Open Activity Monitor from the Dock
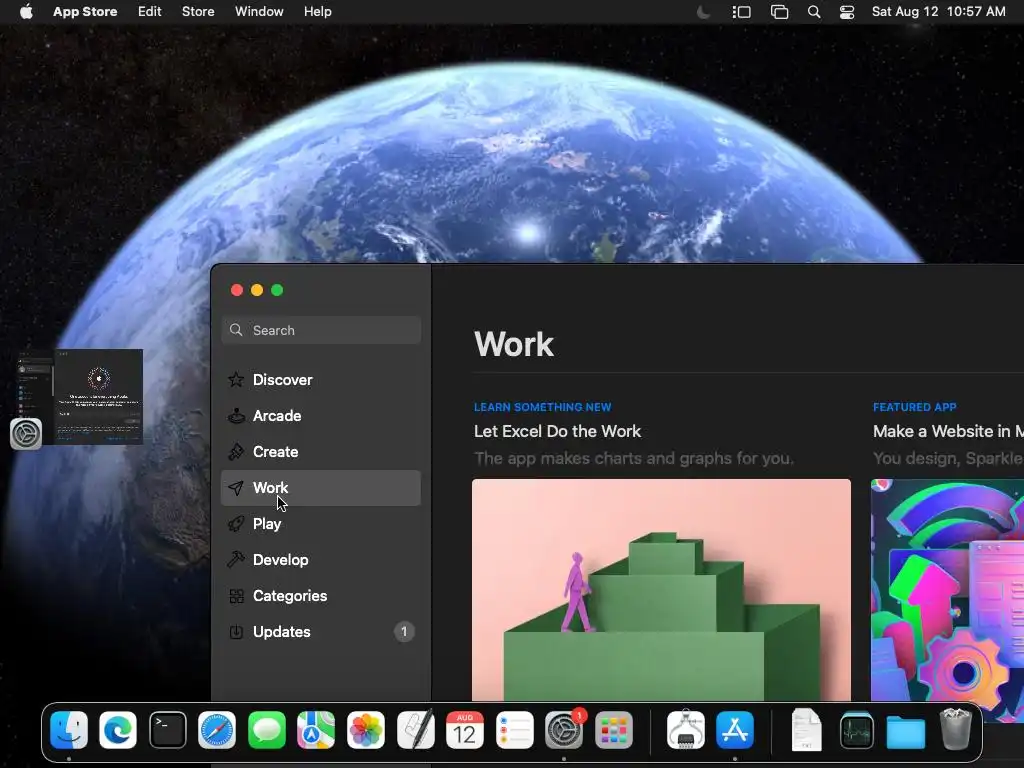The height and width of the screenshot is (768, 1024). (x=857, y=729)
